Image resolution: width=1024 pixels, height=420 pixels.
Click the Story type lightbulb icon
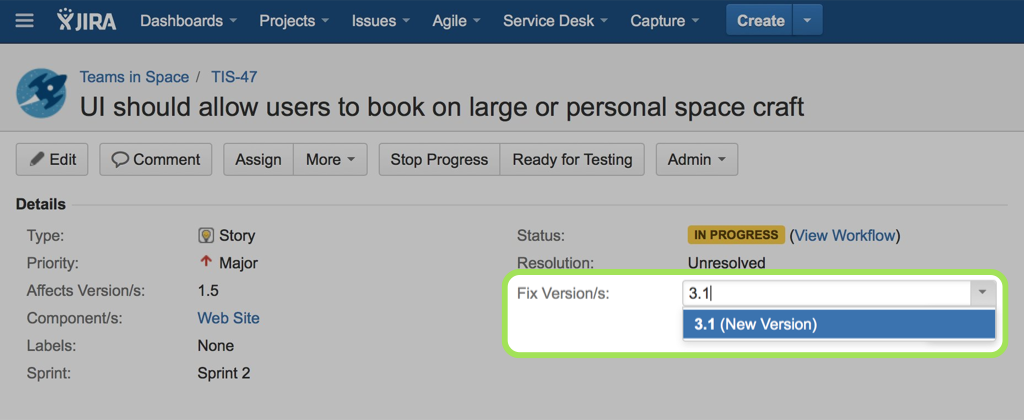point(206,235)
